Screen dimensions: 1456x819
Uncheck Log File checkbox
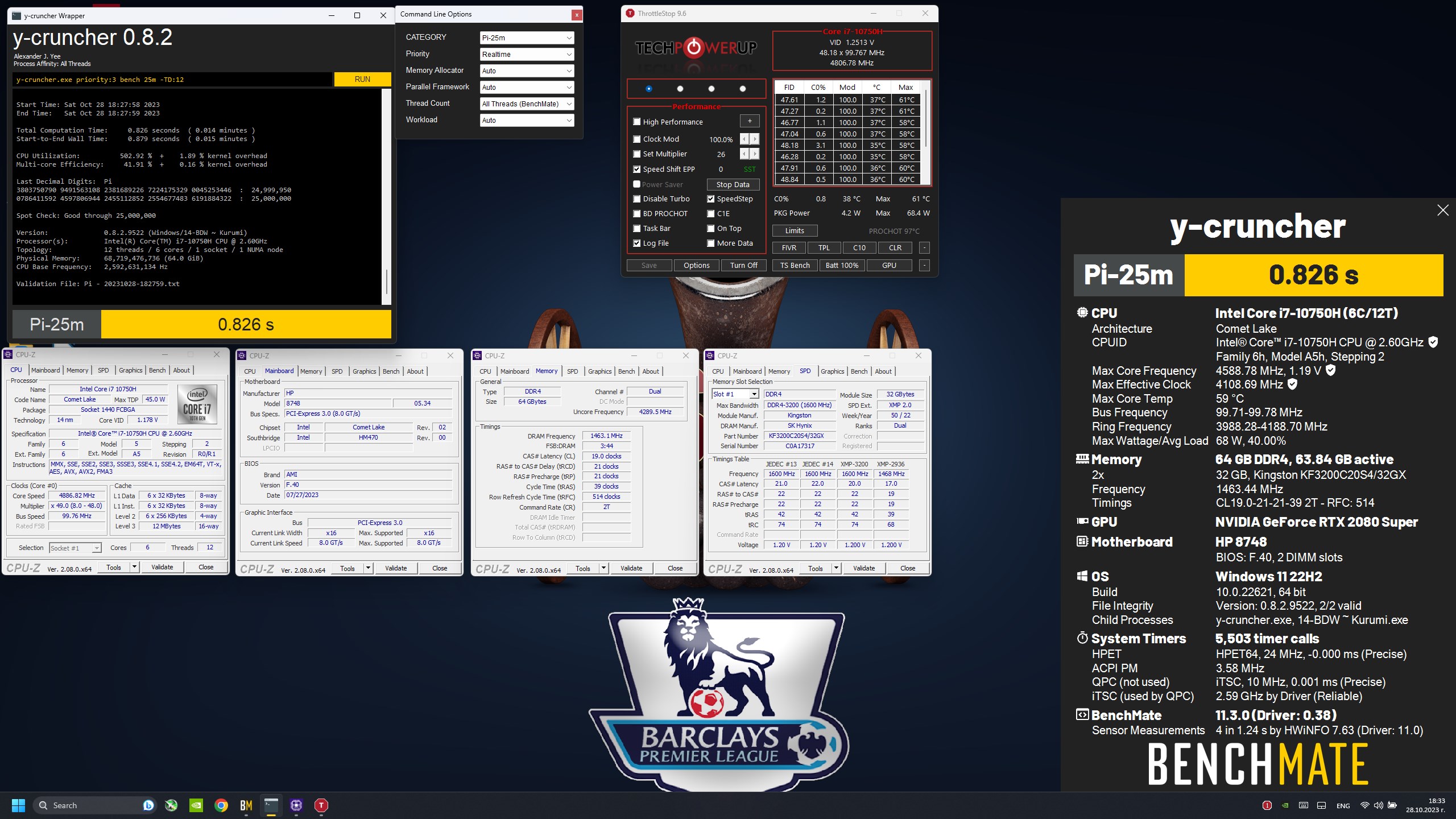pos(637,243)
